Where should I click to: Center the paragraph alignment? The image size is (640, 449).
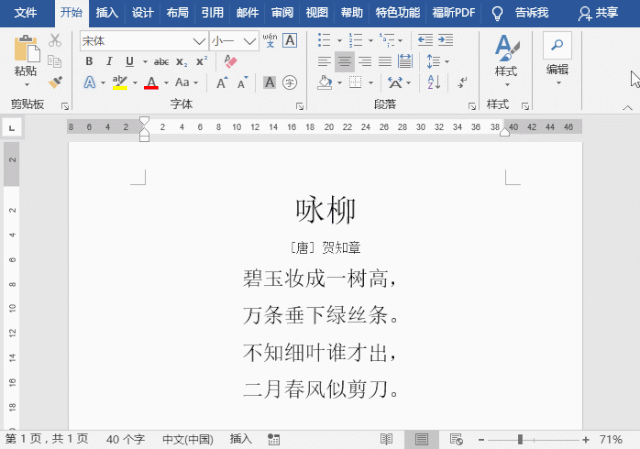pyautogui.click(x=344, y=62)
